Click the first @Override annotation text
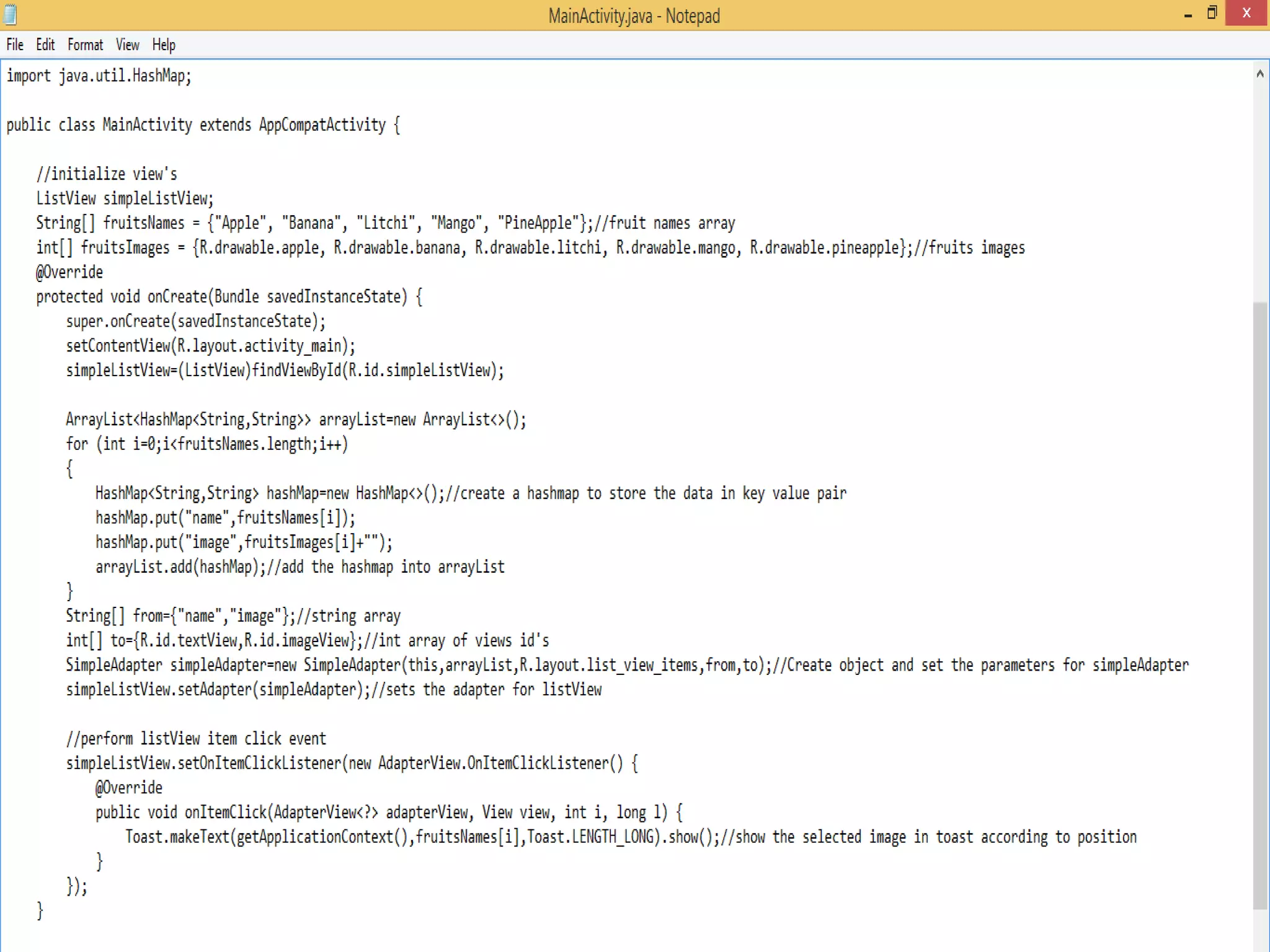 [69, 272]
